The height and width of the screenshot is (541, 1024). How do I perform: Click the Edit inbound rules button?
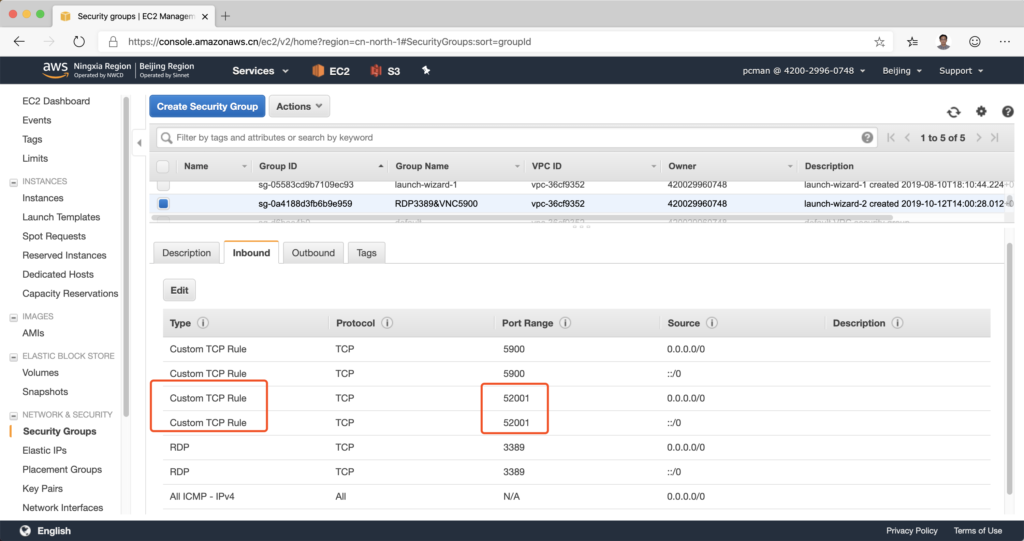point(179,290)
